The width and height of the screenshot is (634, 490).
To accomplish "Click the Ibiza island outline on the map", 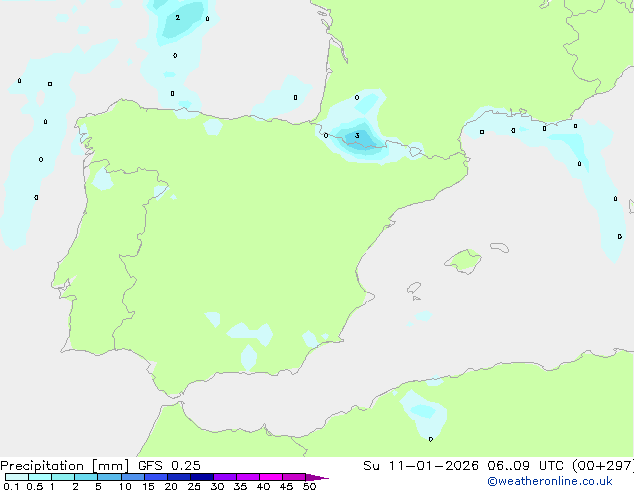I will [x=414, y=288].
